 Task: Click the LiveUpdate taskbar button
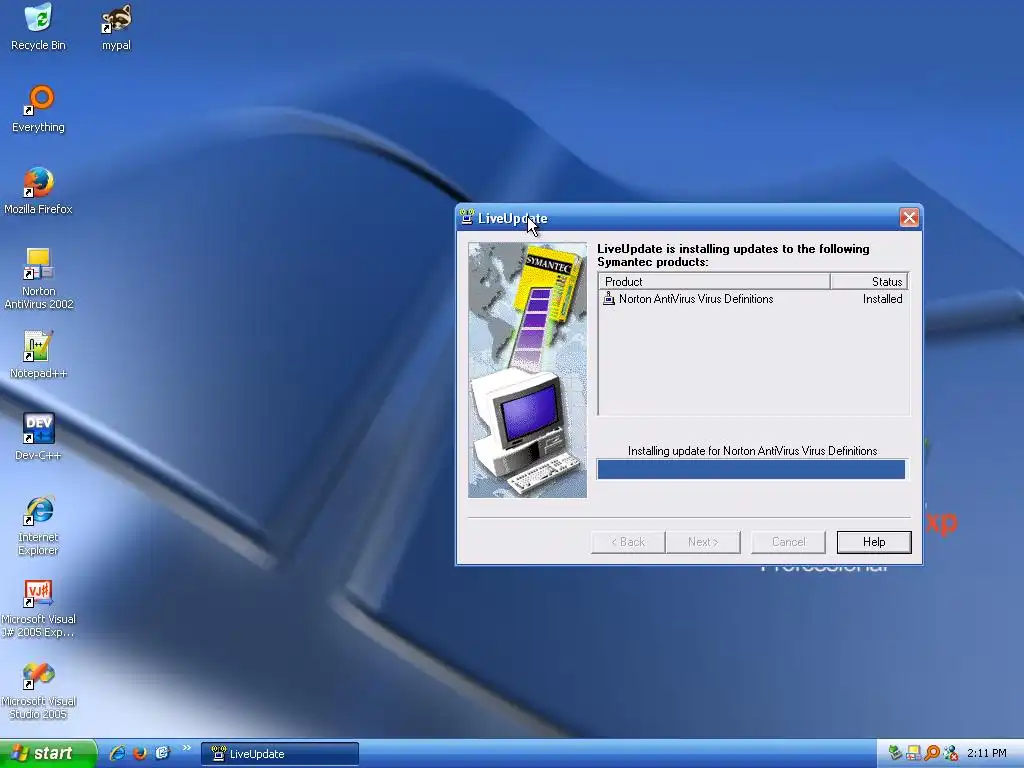click(280, 754)
